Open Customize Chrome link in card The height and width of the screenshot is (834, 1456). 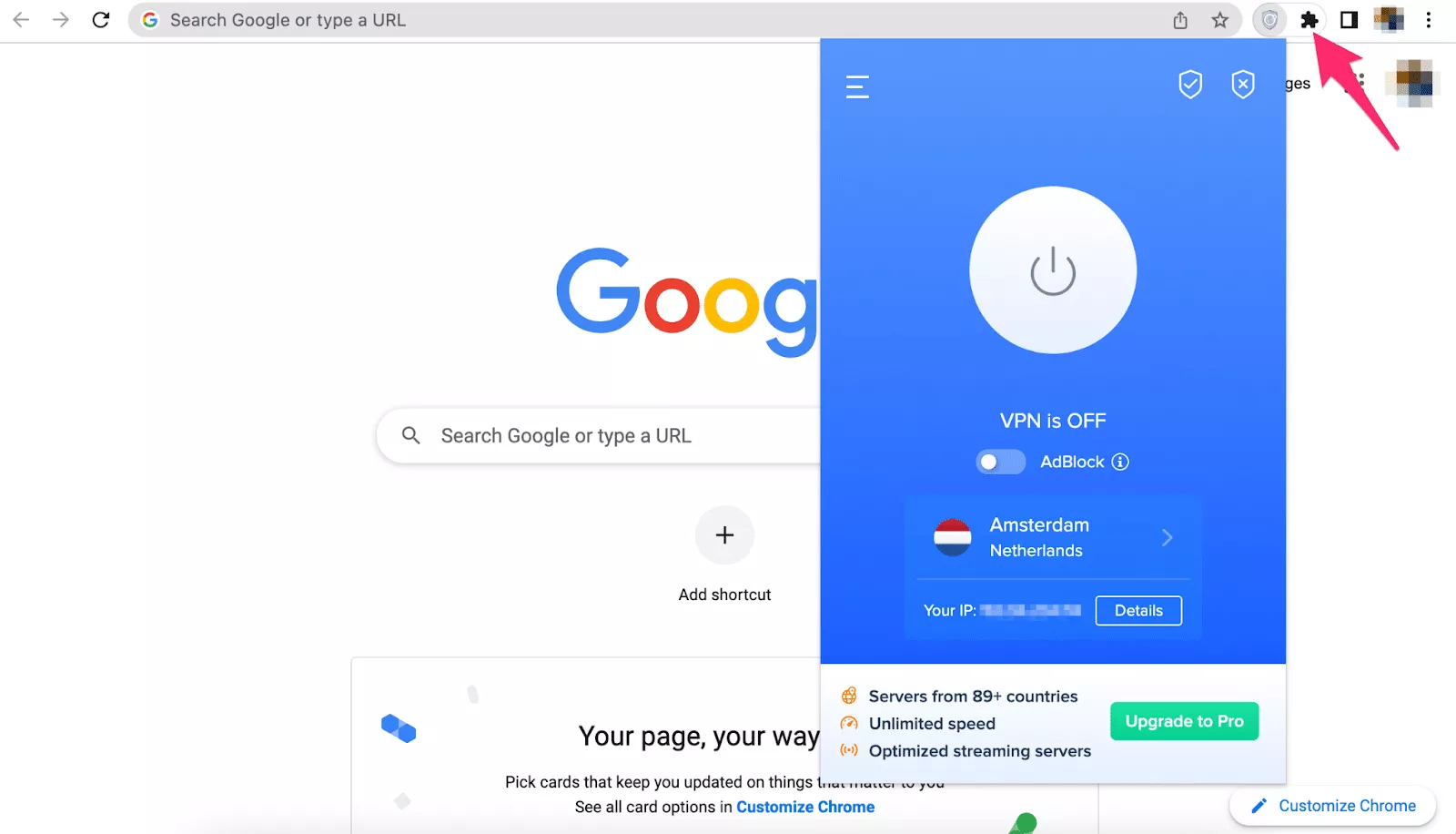(805, 807)
